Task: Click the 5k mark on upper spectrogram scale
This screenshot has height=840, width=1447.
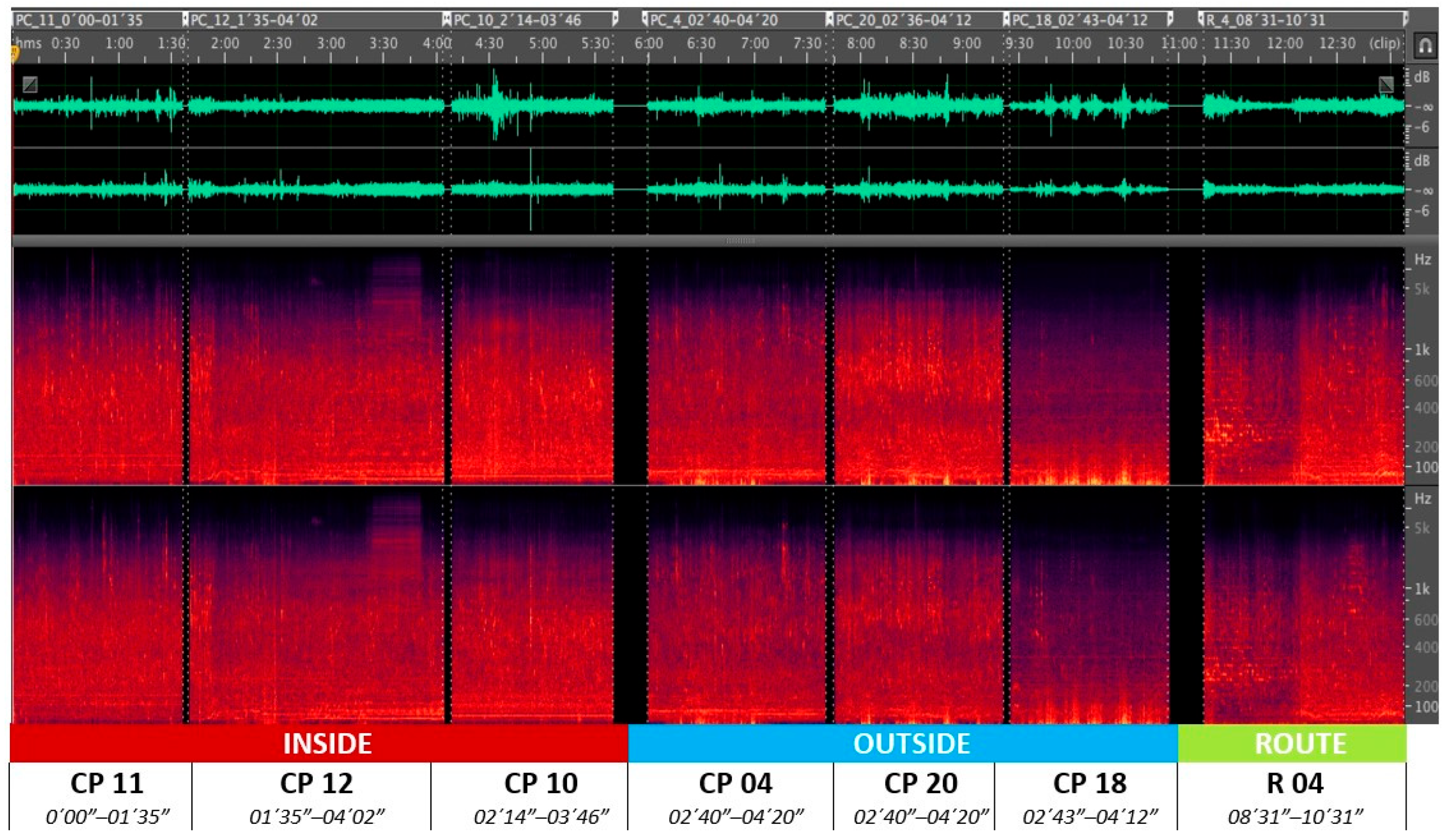Action: click(x=1422, y=289)
